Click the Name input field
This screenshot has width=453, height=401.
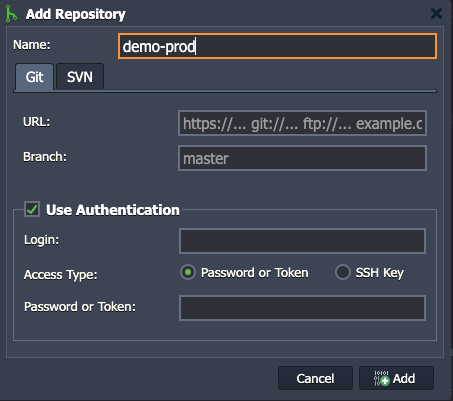(277, 46)
